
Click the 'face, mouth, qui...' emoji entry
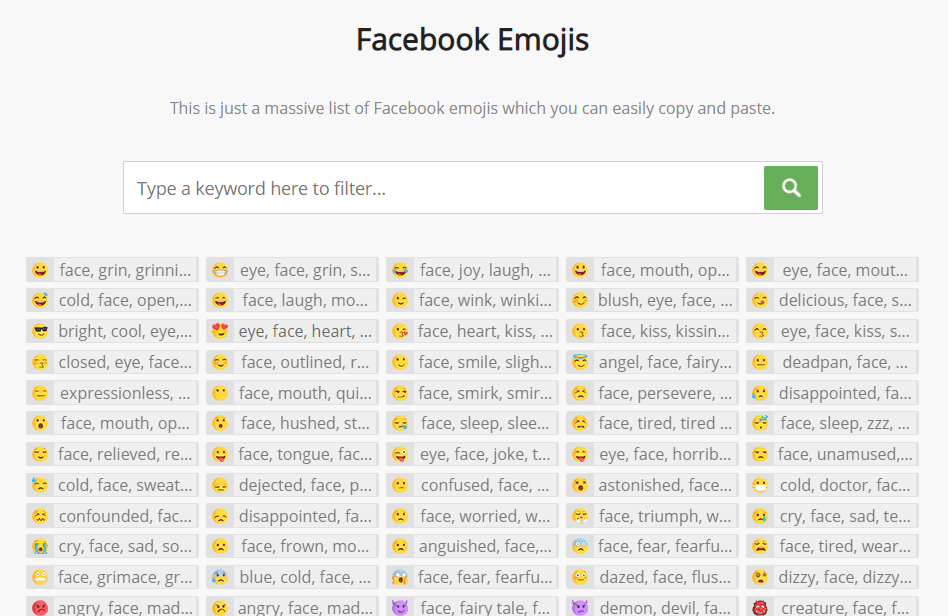tap(293, 393)
